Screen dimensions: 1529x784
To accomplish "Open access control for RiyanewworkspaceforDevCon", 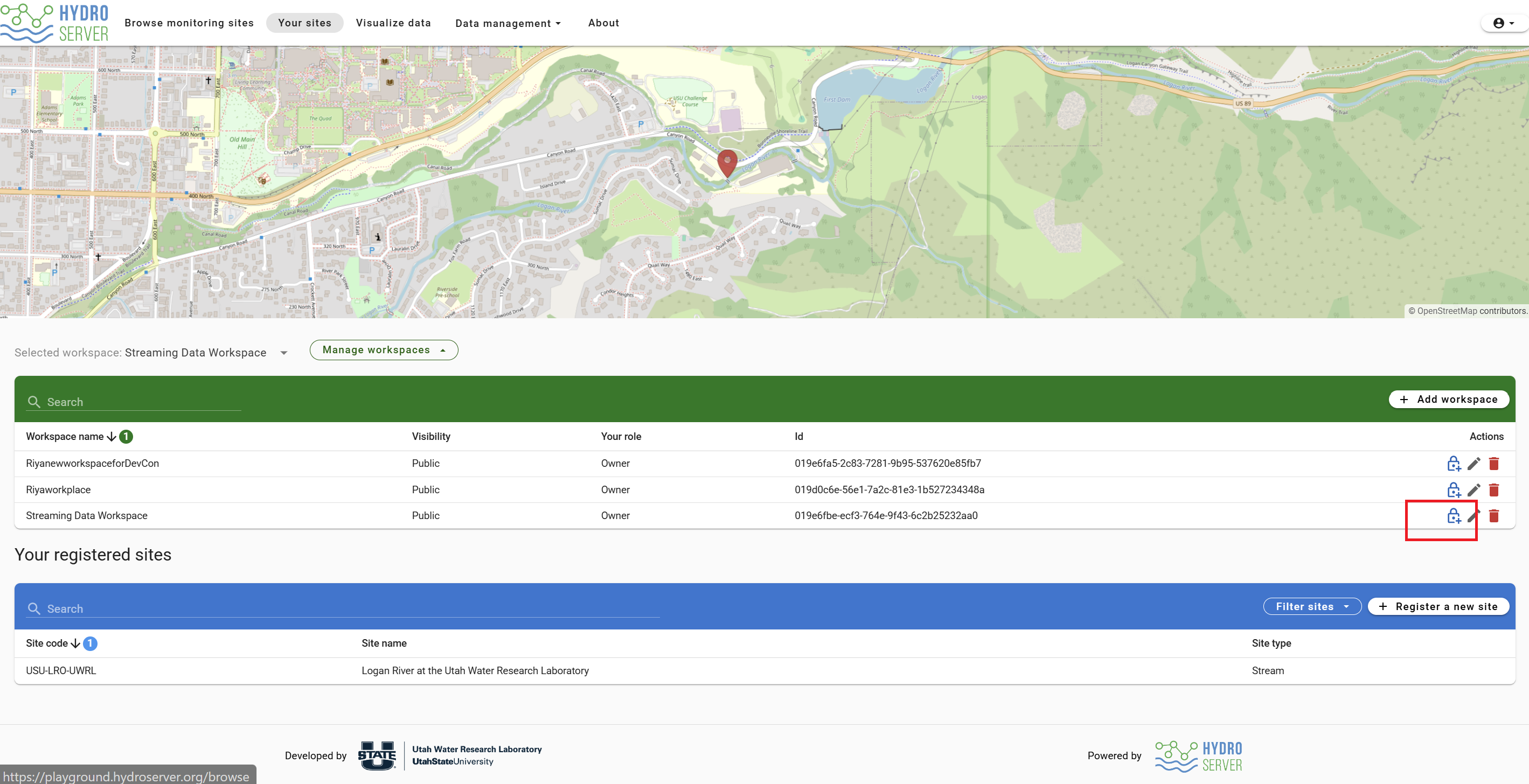I will (x=1453, y=463).
